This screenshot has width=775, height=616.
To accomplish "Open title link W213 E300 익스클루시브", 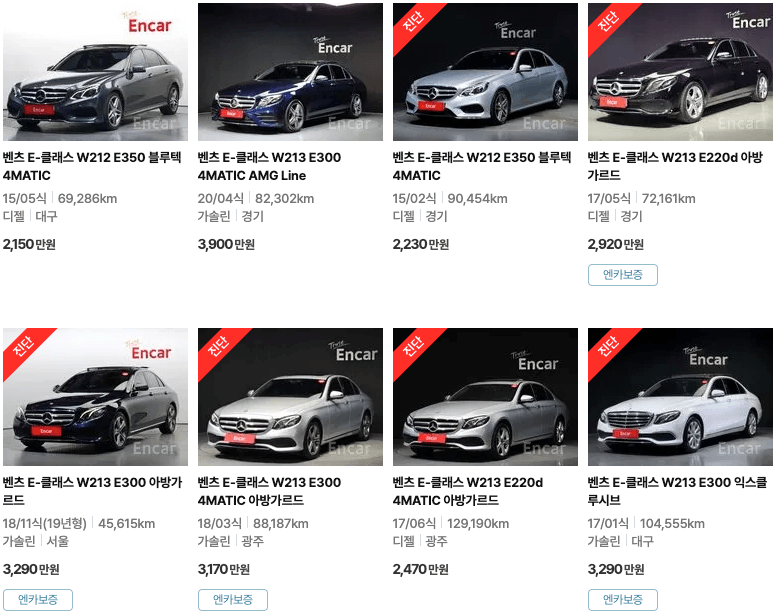I will point(677,491).
